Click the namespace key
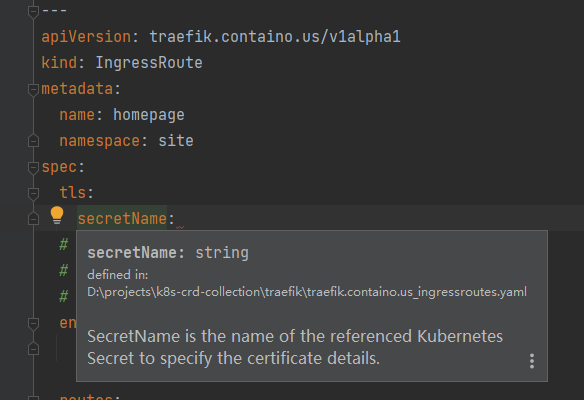The image size is (584, 400). (x=99, y=141)
